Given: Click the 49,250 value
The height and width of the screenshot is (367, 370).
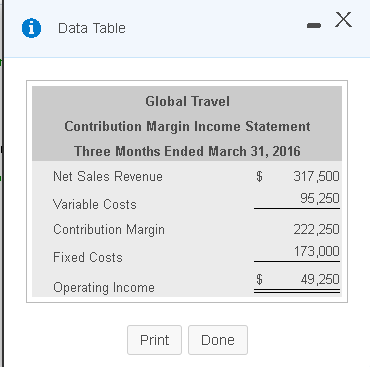Looking at the screenshot, I should point(320,279).
